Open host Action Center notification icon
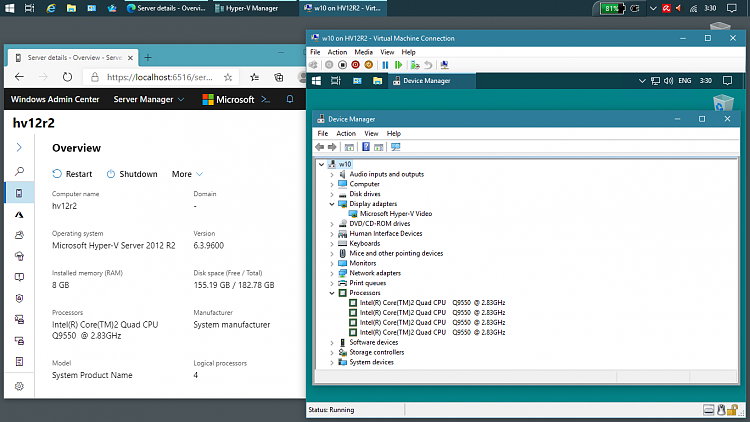Image resolution: width=750 pixels, height=422 pixels. [731, 8]
